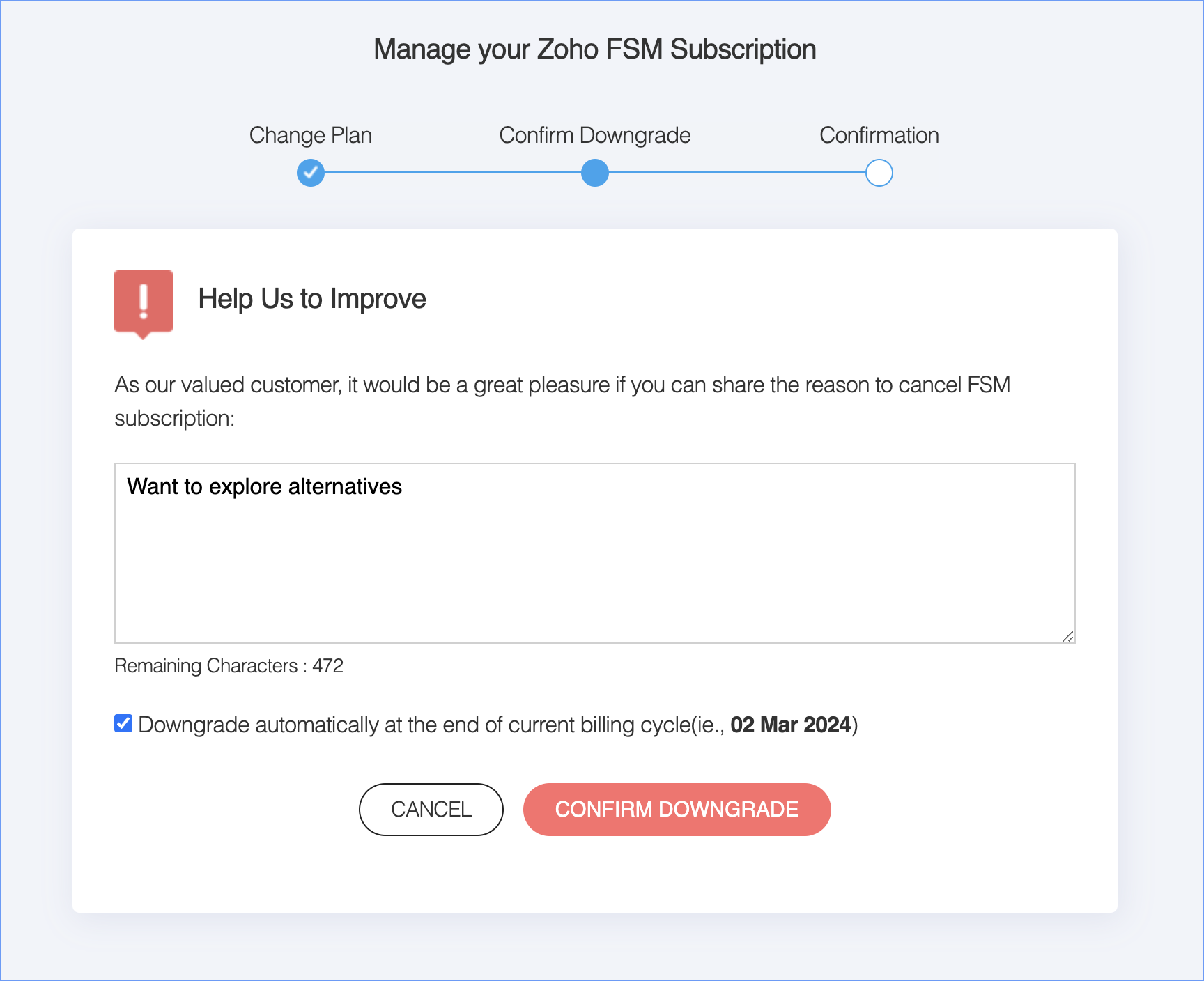Click the Change Plan completed checkmark circle

point(311,173)
